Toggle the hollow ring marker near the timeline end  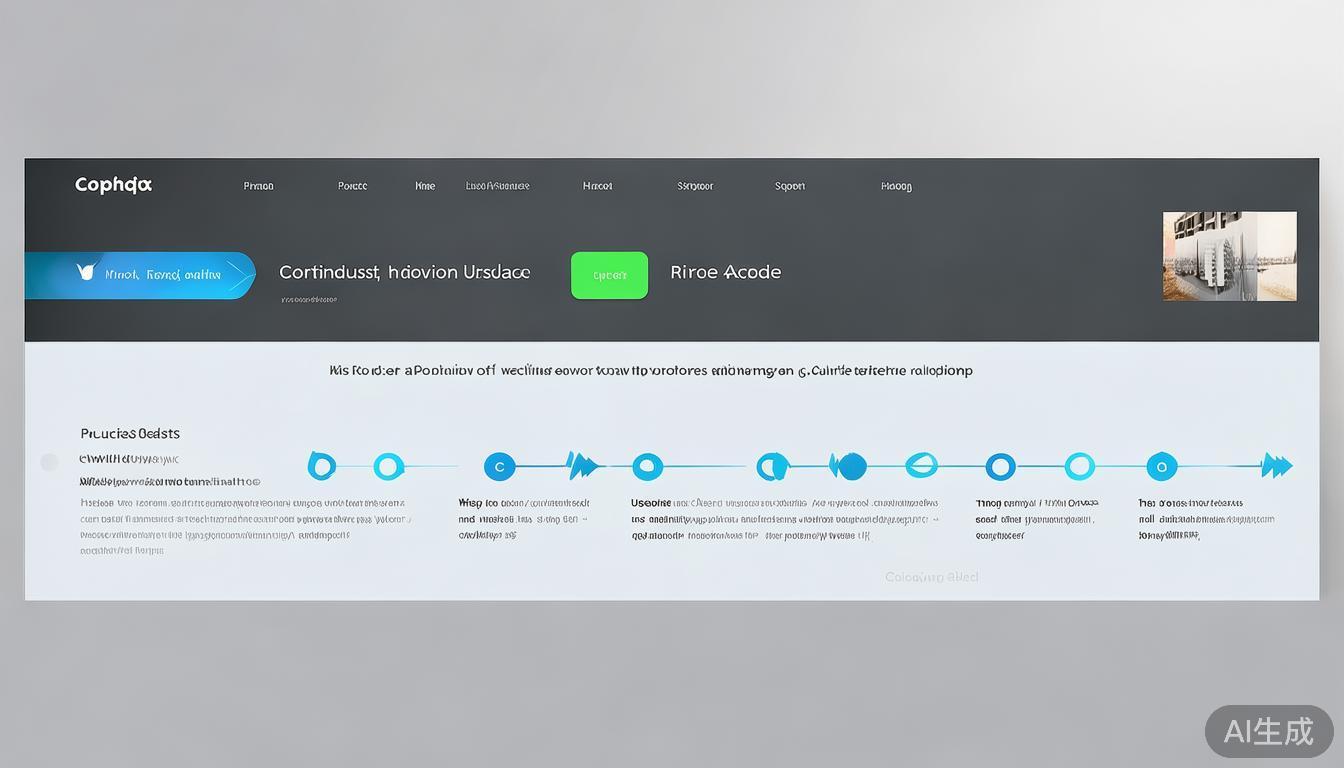1080,465
